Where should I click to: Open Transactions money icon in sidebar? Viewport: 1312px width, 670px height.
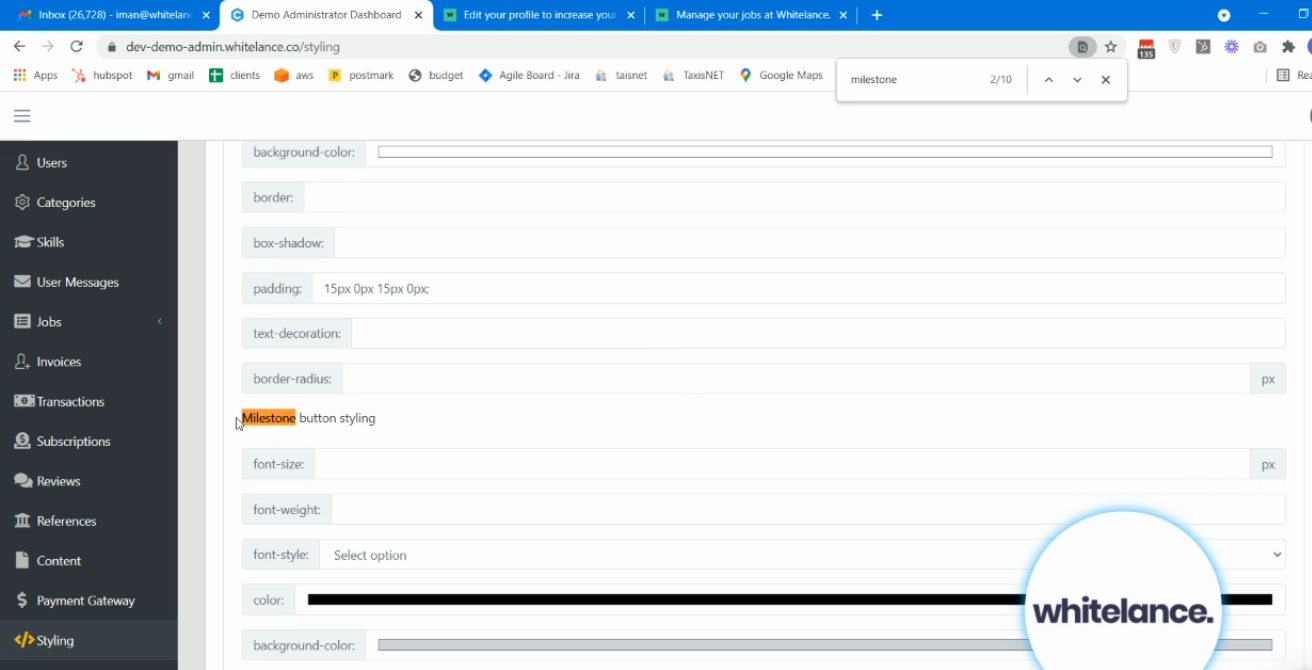pyautogui.click(x=23, y=401)
